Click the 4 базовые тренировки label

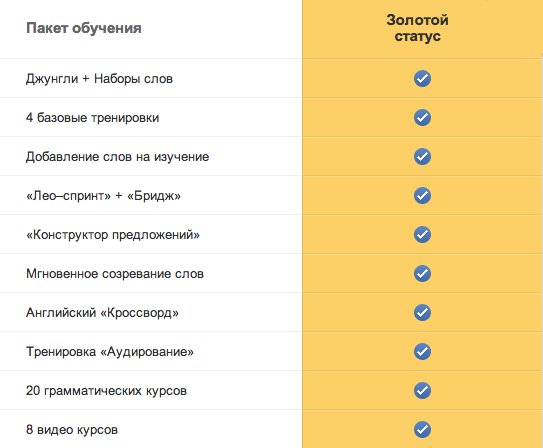pyautogui.click(x=92, y=118)
